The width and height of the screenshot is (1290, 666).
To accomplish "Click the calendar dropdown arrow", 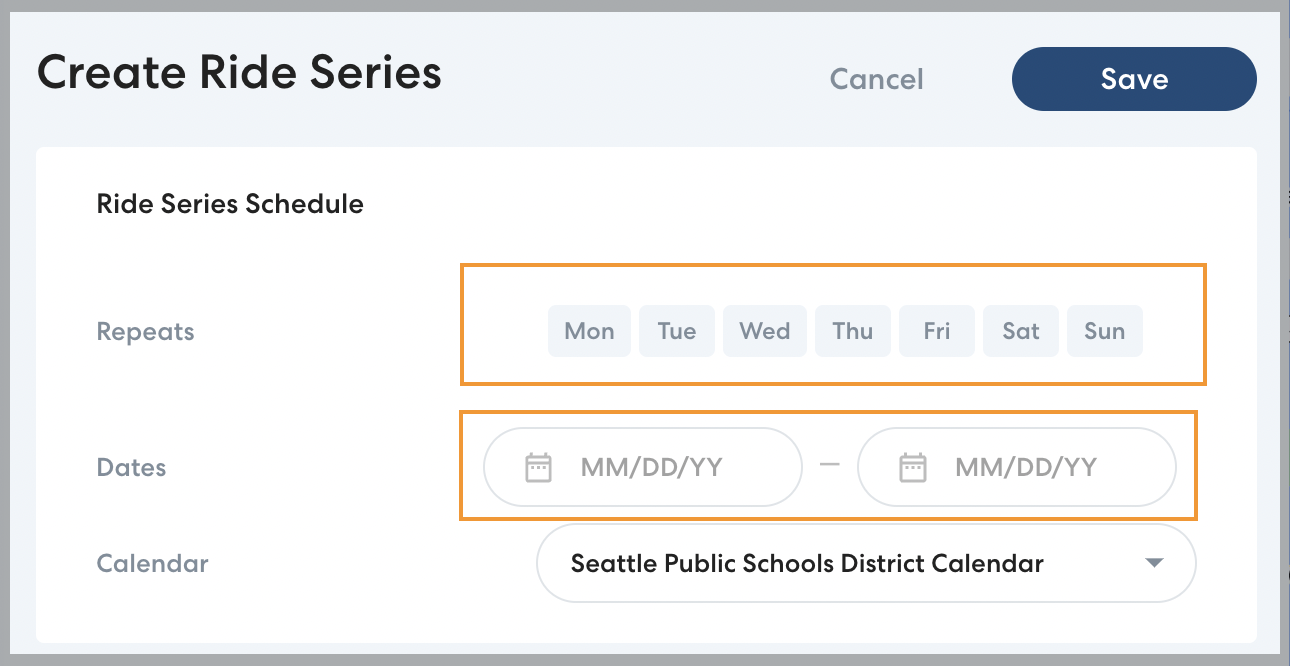I will [1154, 563].
